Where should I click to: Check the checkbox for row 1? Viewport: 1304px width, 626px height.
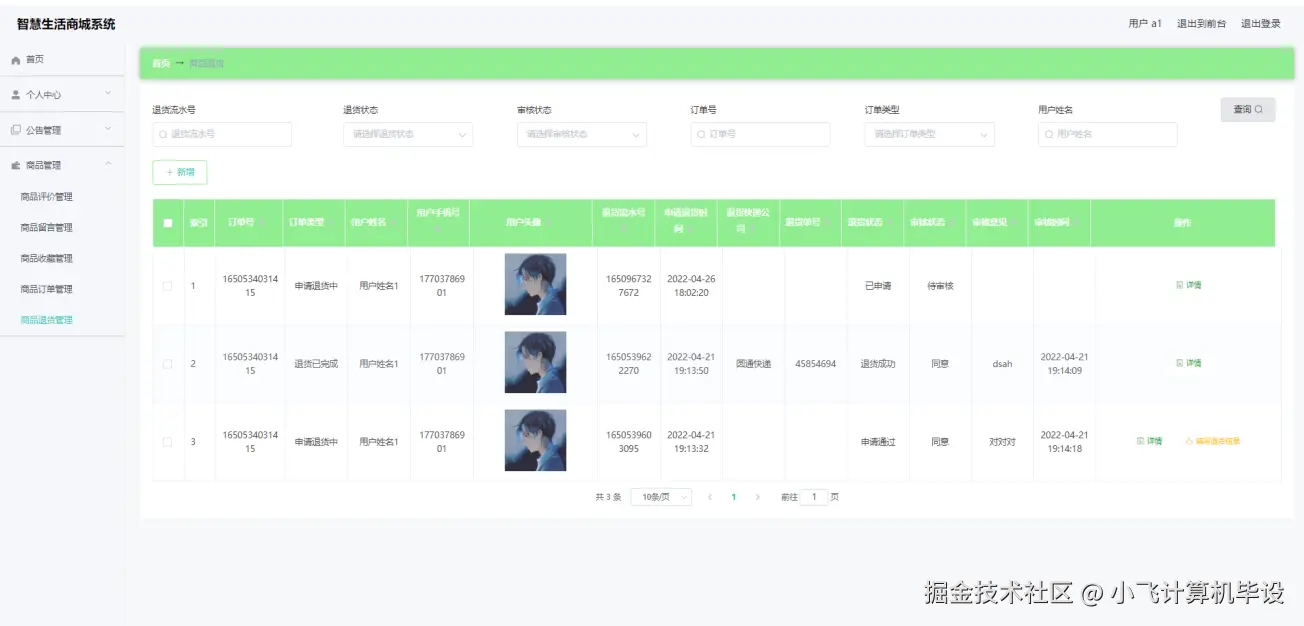coord(168,286)
